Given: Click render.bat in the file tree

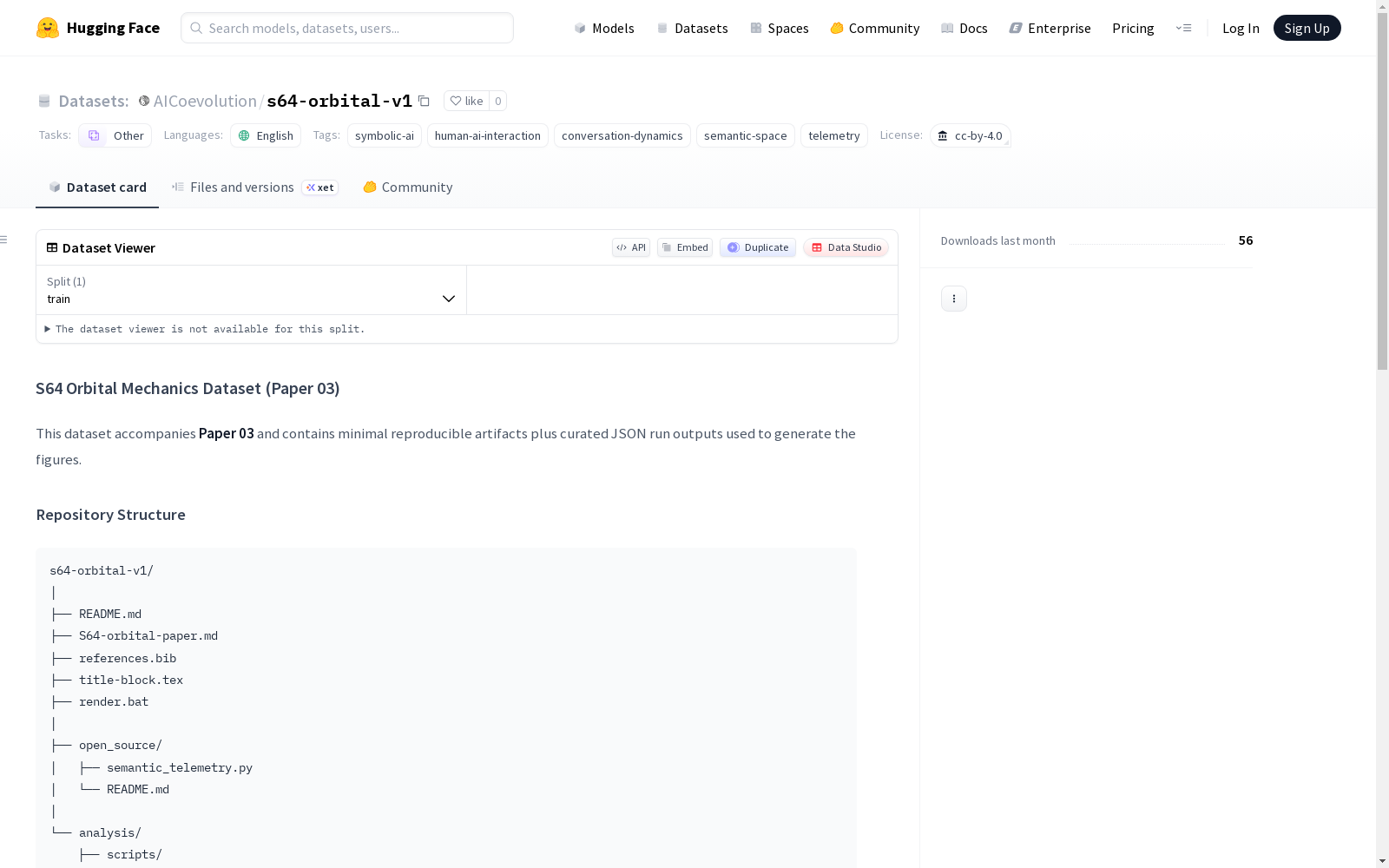Looking at the screenshot, I should (x=114, y=702).
